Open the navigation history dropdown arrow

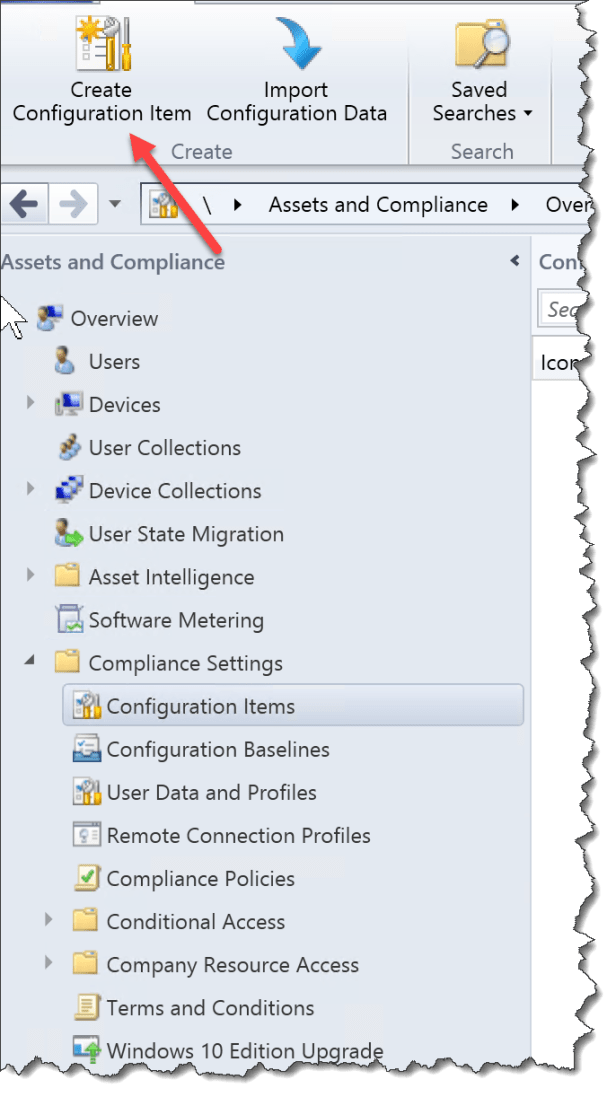coord(114,205)
